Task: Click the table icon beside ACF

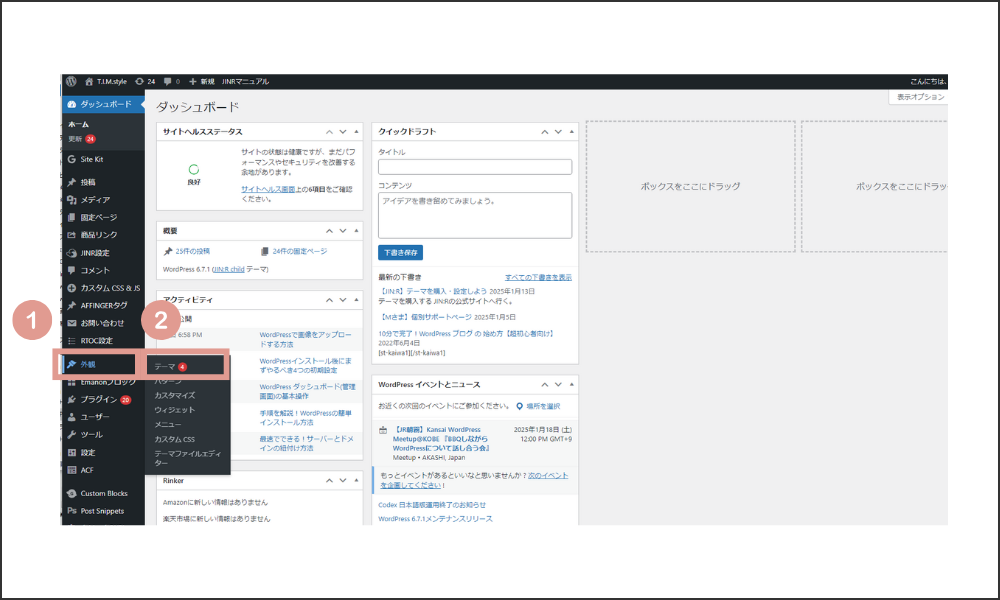Action: coord(71,471)
